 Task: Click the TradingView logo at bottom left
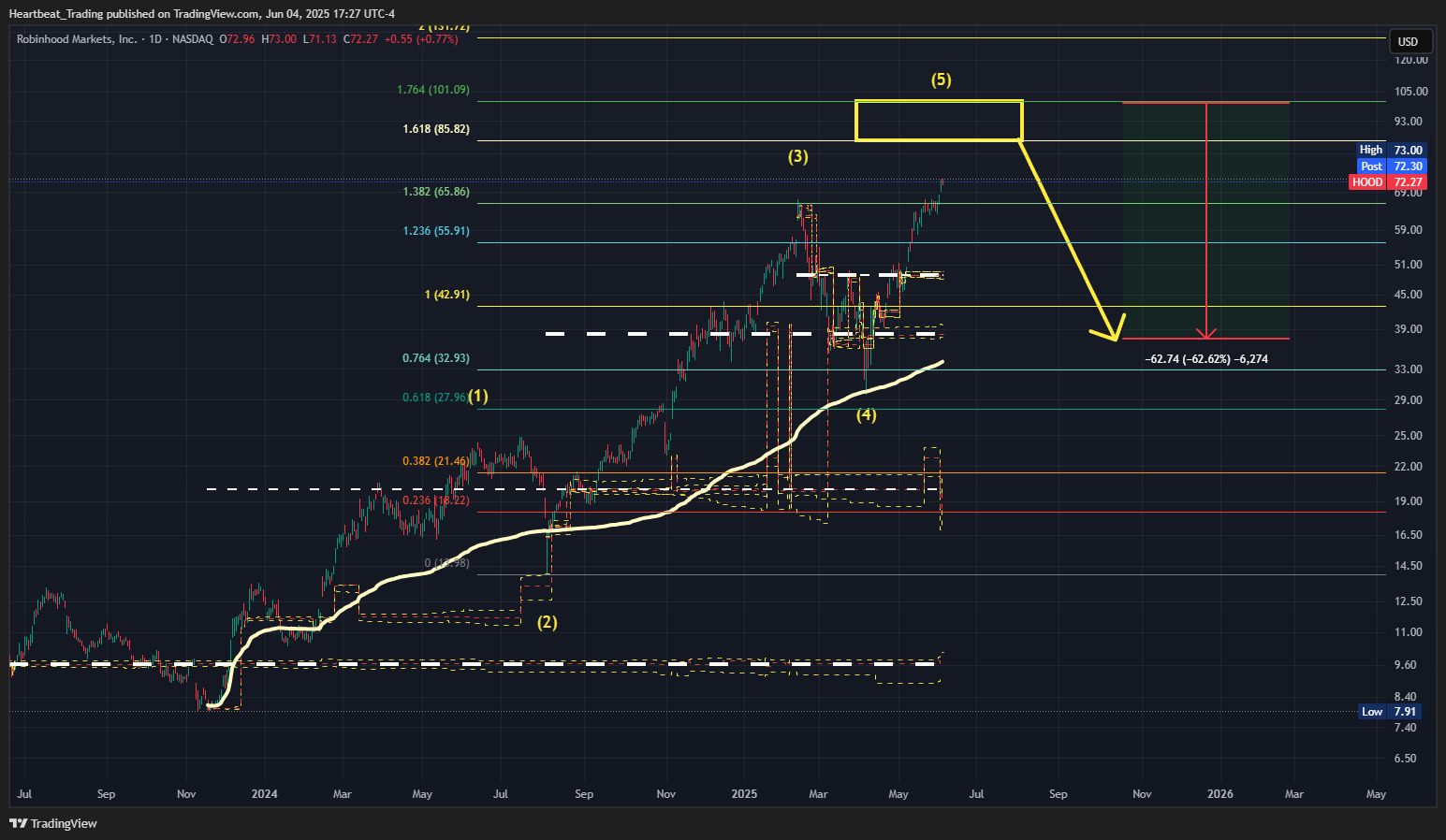(53, 823)
